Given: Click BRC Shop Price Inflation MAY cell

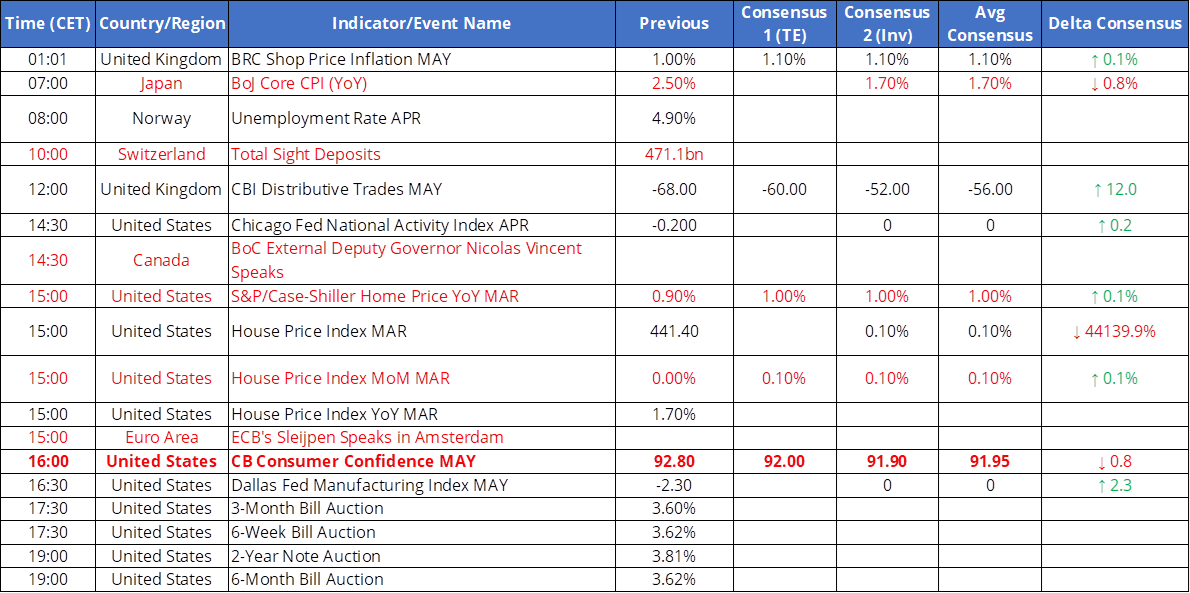Looking at the screenshot, I should click(422, 59).
